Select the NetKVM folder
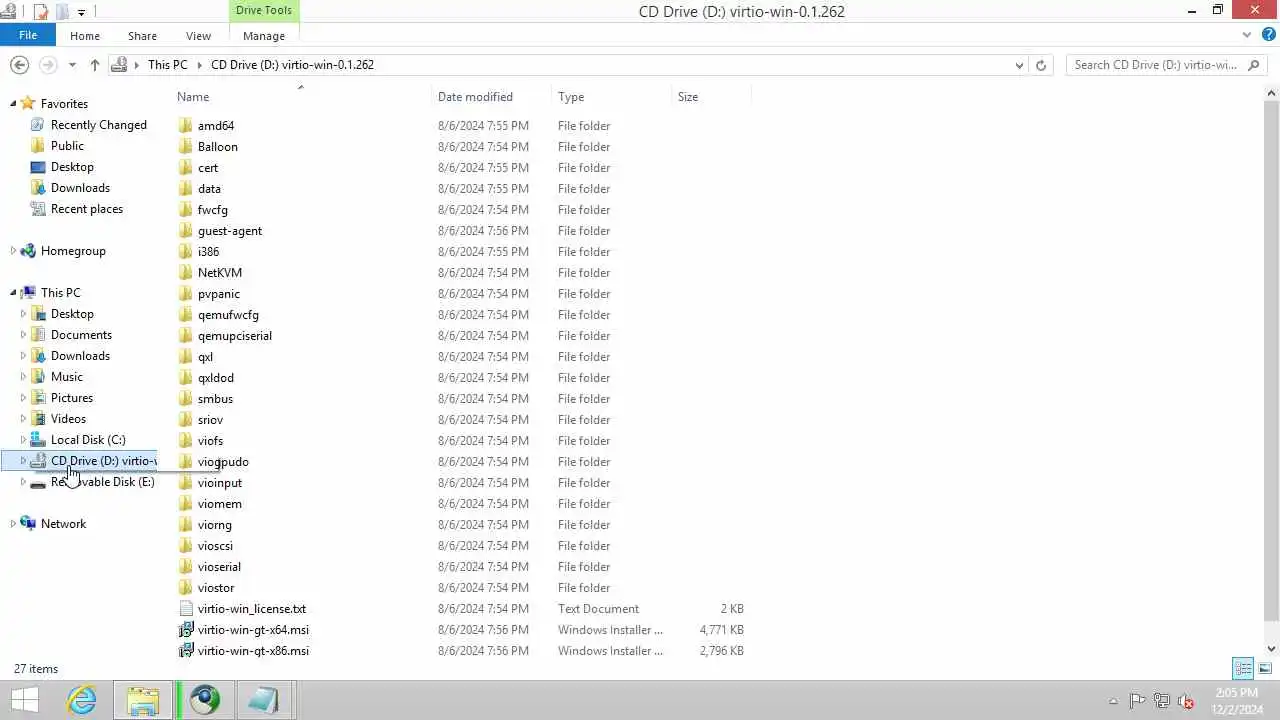 [x=220, y=273]
